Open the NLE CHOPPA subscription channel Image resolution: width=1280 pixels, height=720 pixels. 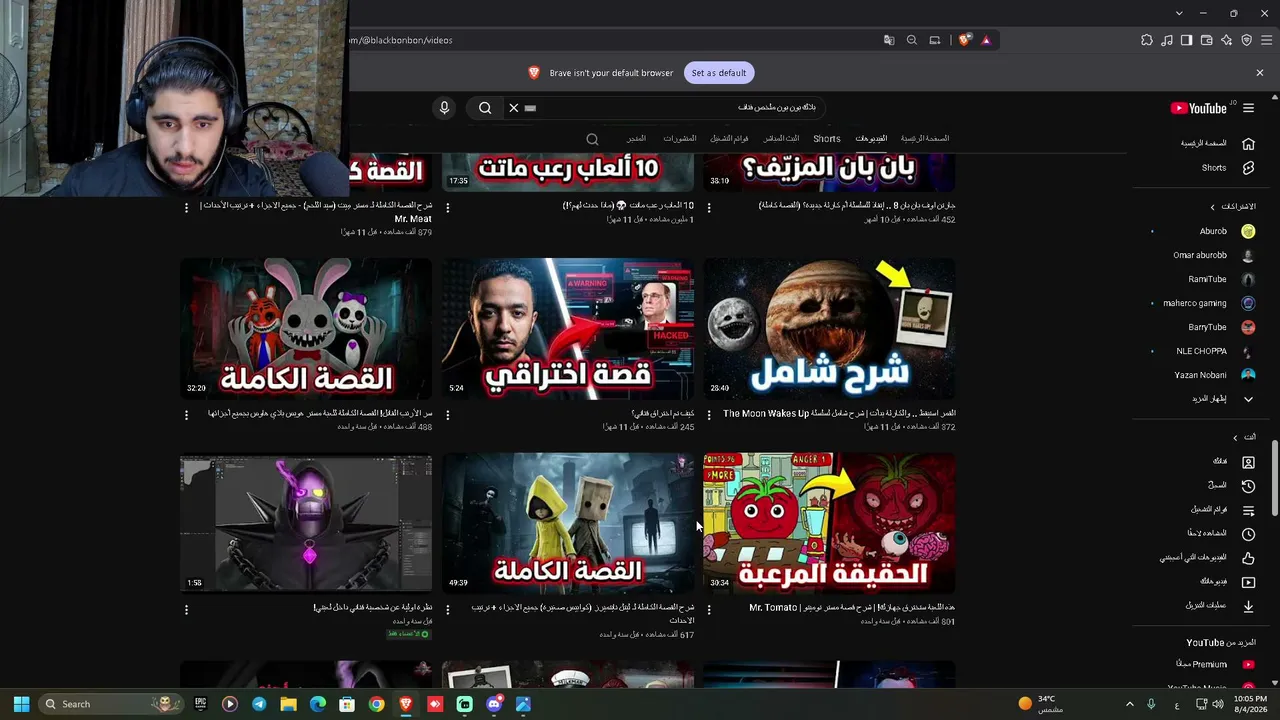(1216, 351)
